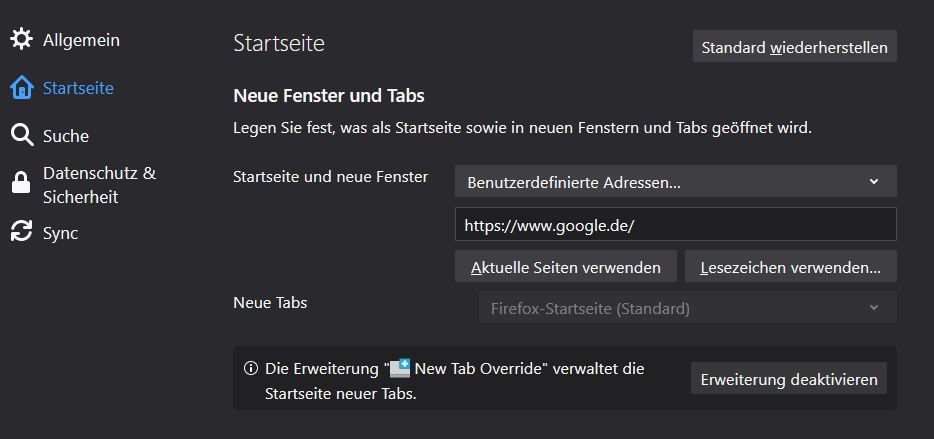Image resolution: width=934 pixels, height=439 pixels.
Task: Click Aktuelle Seiten verwenden
Action: 566,267
